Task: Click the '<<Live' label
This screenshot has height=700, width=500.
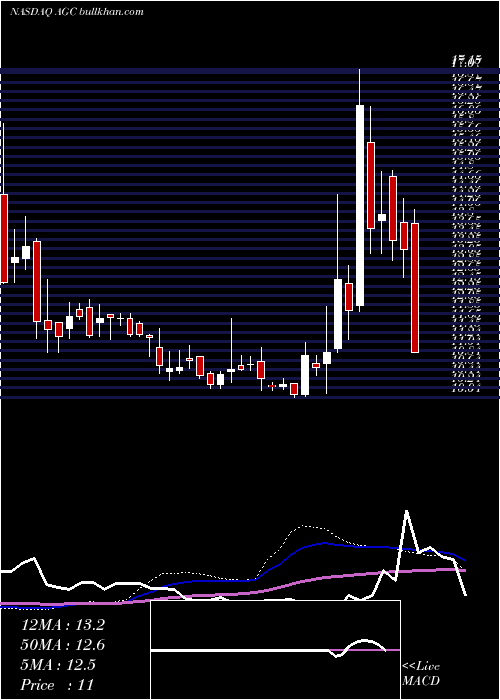Action: click(421, 667)
